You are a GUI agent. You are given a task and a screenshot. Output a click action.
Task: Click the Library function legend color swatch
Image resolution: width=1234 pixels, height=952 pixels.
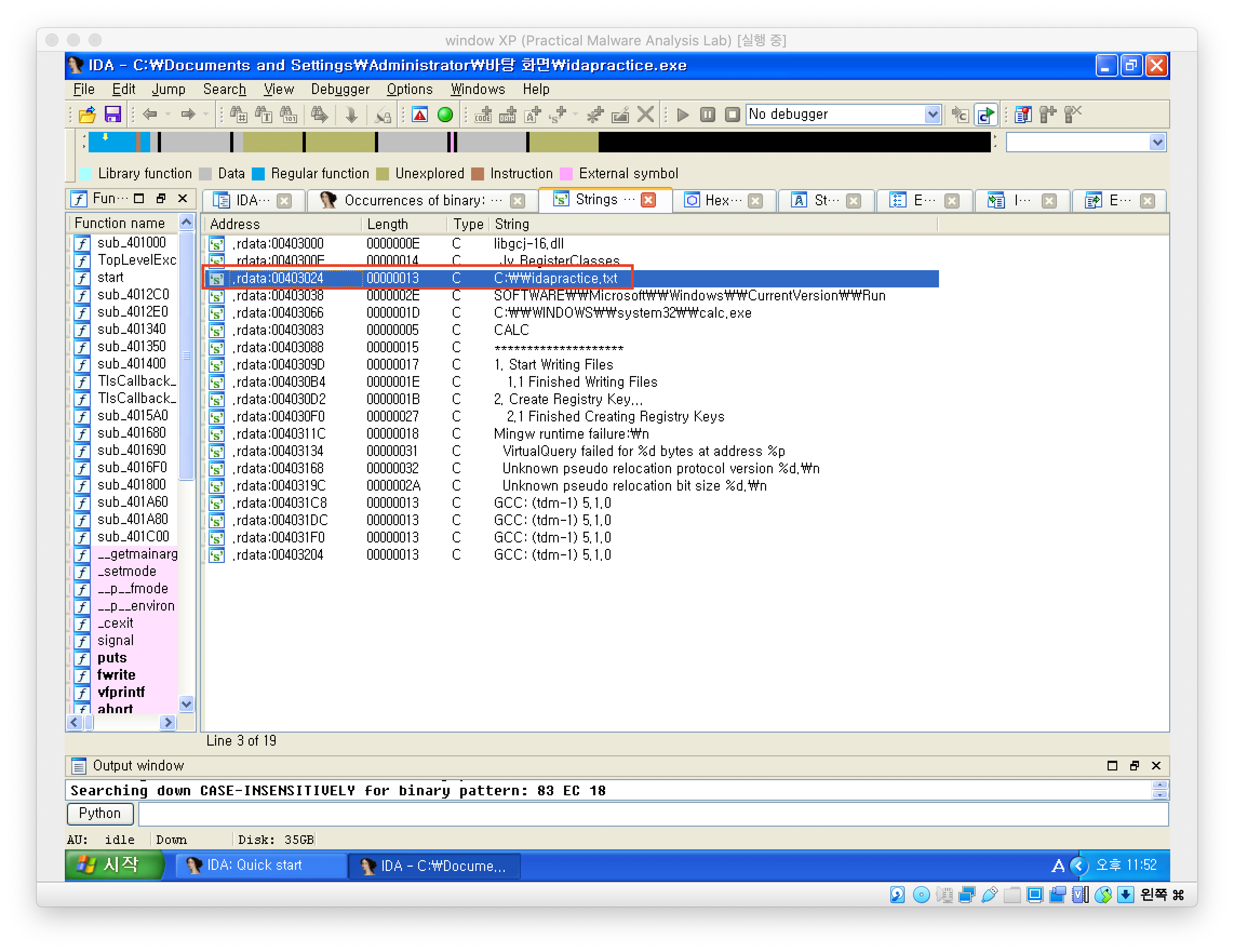(86, 174)
